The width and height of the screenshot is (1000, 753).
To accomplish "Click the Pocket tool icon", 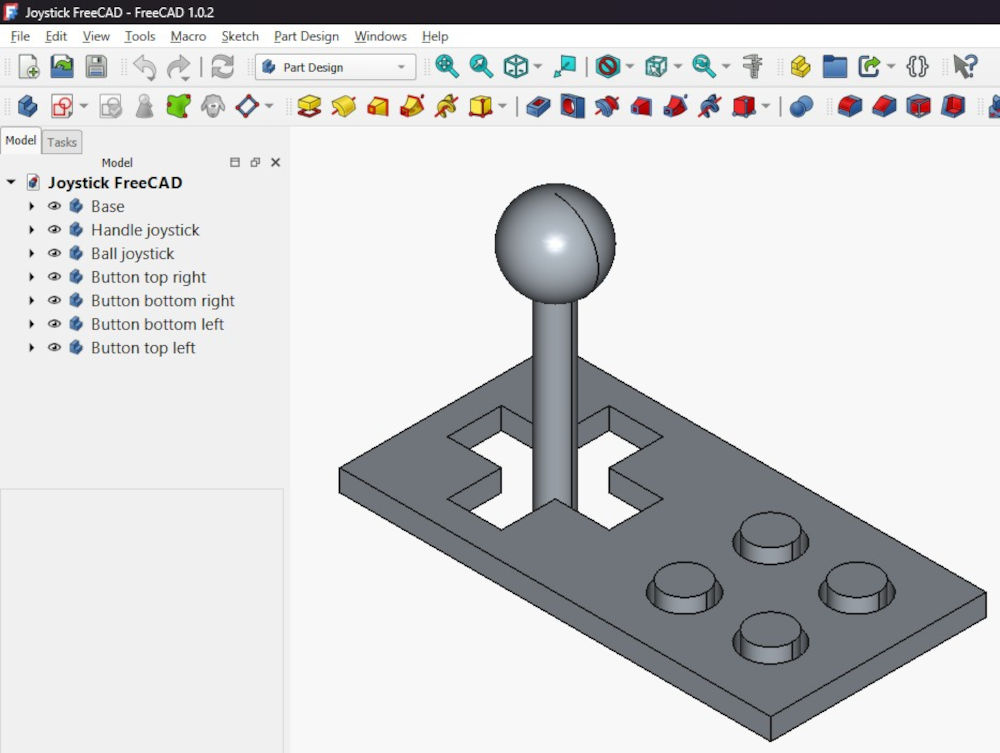I will pyautogui.click(x=538, y=106).
